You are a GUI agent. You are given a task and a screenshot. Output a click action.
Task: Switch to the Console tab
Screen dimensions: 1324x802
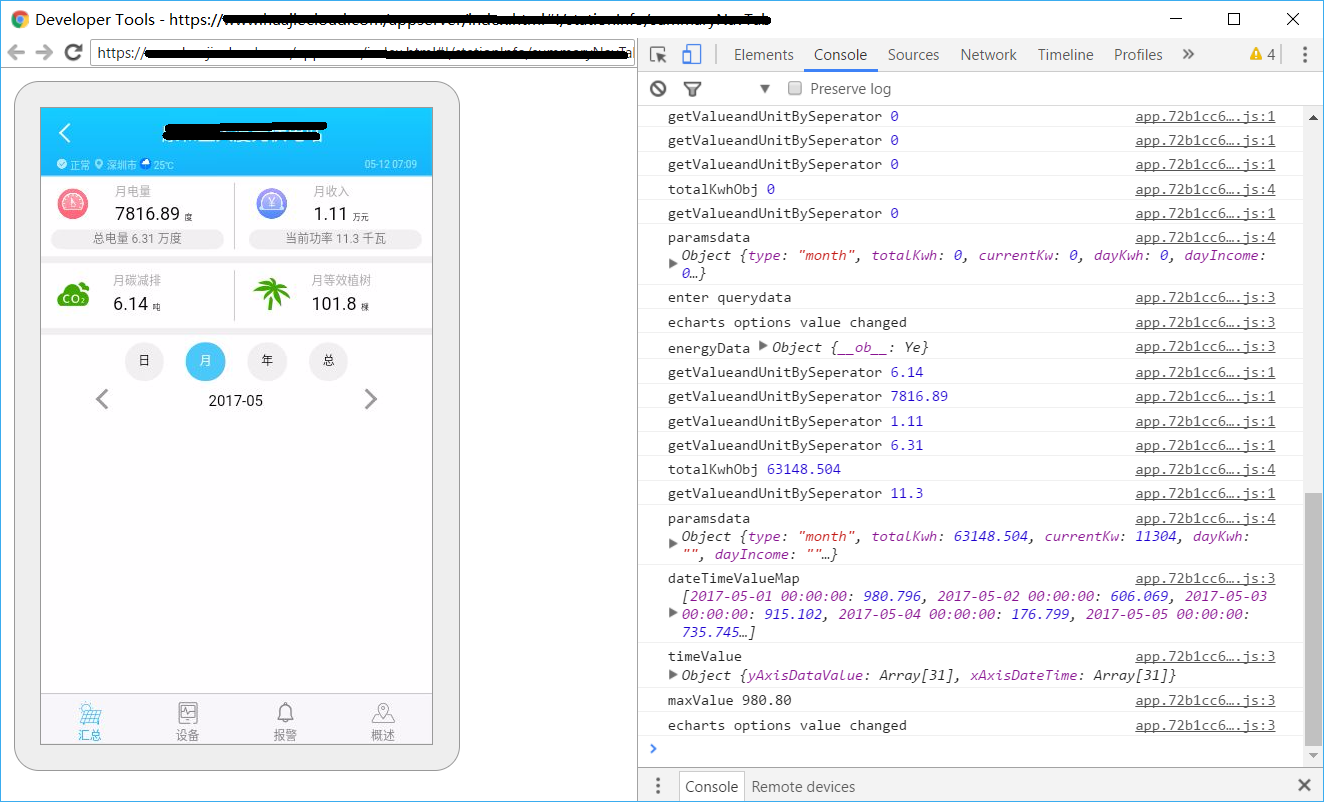click(x=840, y=55)
